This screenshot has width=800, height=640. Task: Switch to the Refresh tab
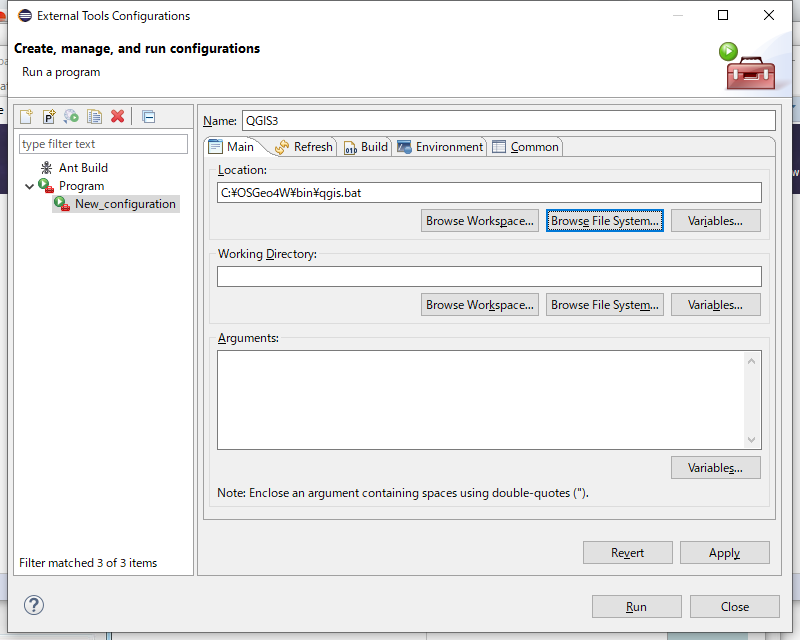[x=303, y=147]
